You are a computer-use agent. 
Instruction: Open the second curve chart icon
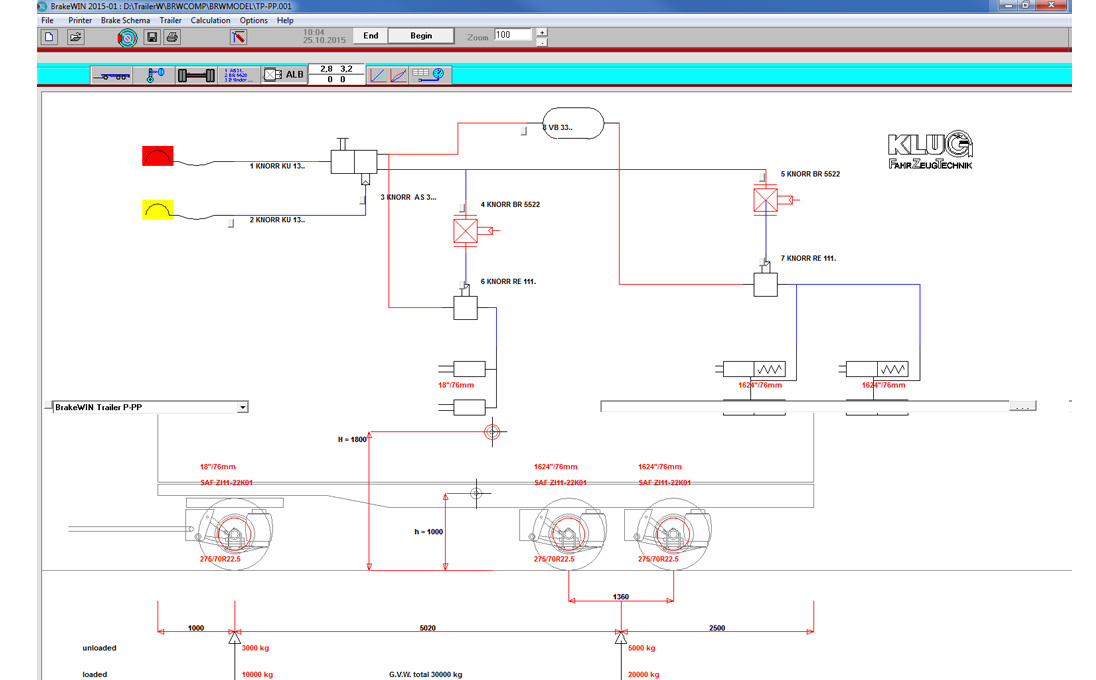(x=398, y=75)
